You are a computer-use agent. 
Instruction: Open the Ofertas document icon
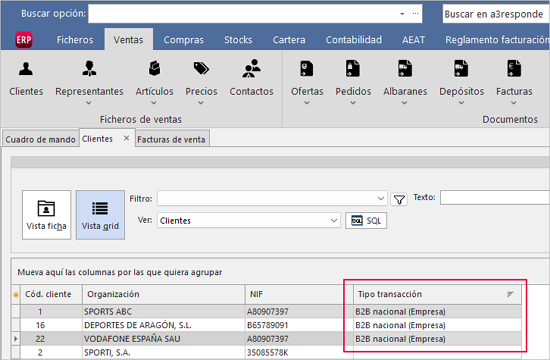coord(307,68)
